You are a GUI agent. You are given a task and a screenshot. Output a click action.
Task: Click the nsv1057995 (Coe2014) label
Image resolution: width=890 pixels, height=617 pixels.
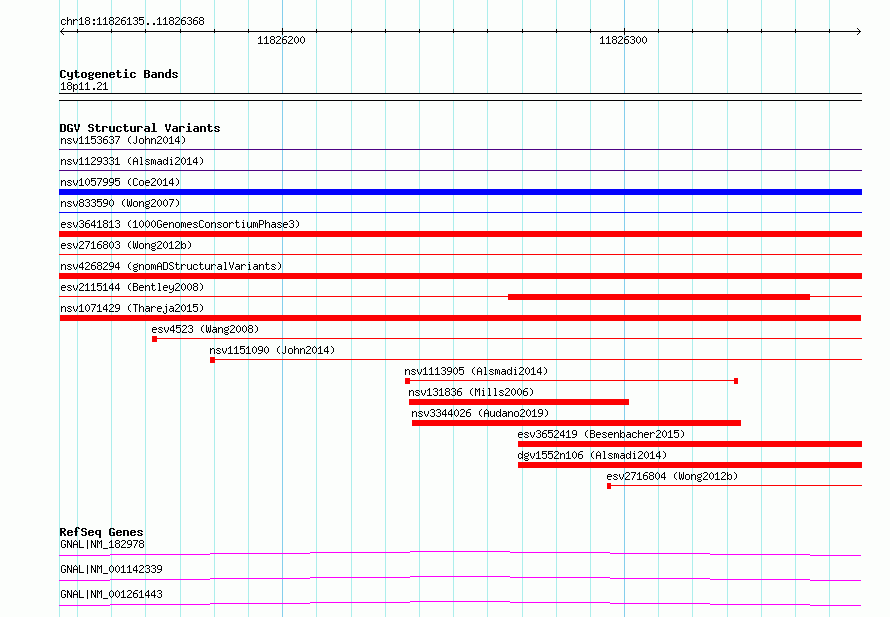[x=120, y=182]
